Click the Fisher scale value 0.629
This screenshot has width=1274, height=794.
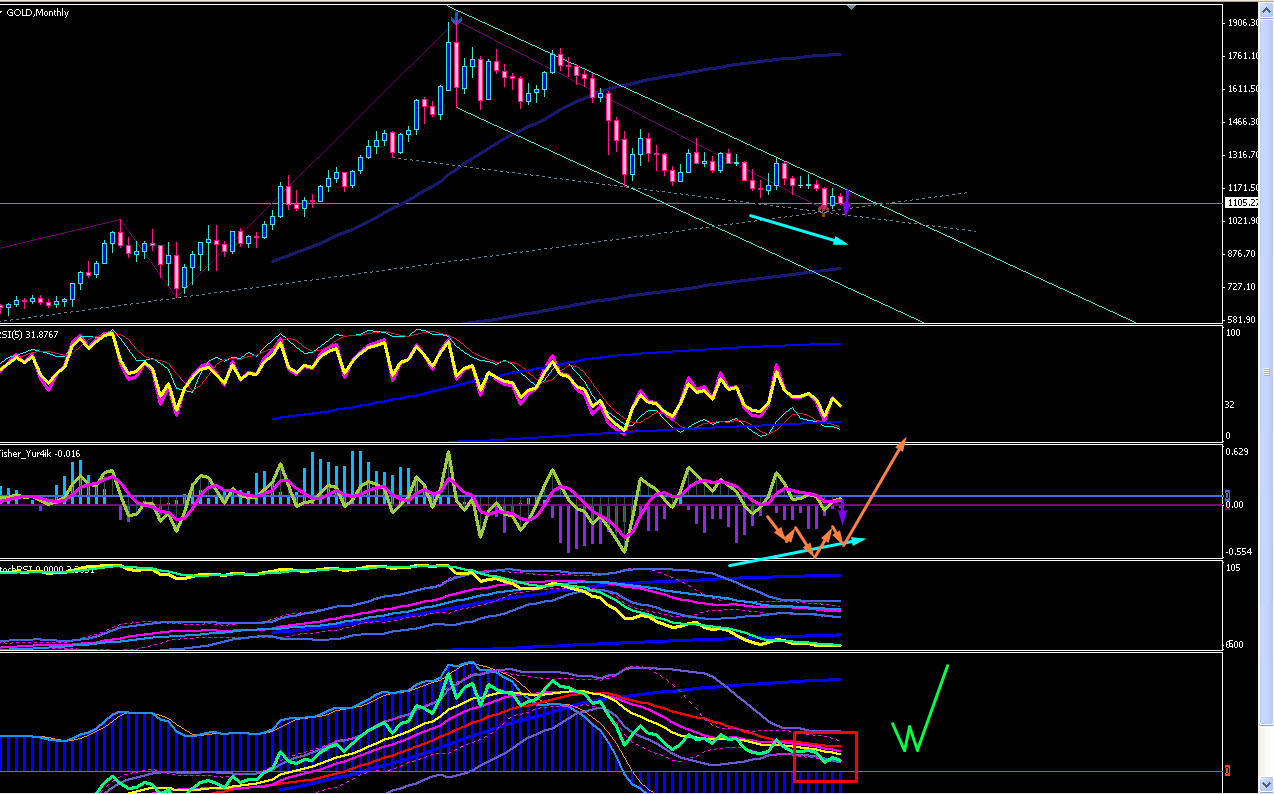tap(1239, 452)
